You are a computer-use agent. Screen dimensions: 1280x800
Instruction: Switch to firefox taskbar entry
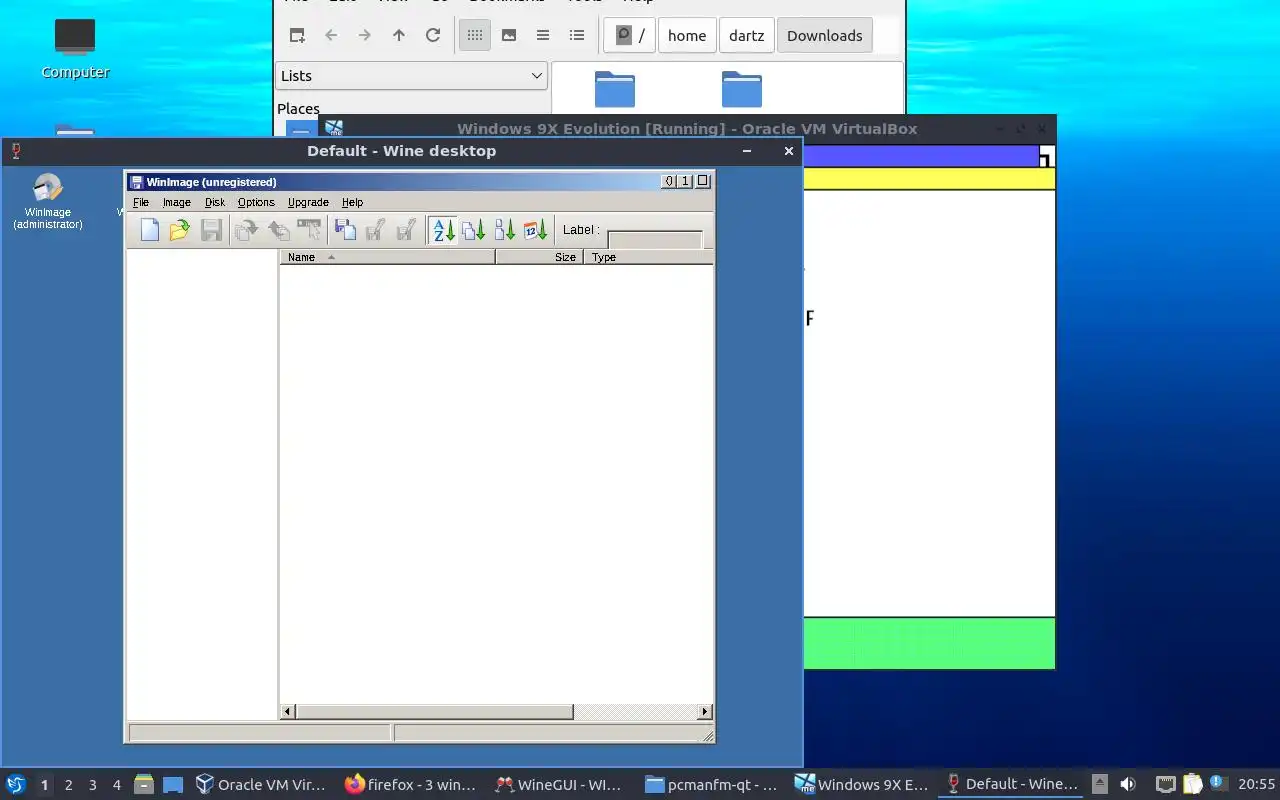[x=411, y=785]
